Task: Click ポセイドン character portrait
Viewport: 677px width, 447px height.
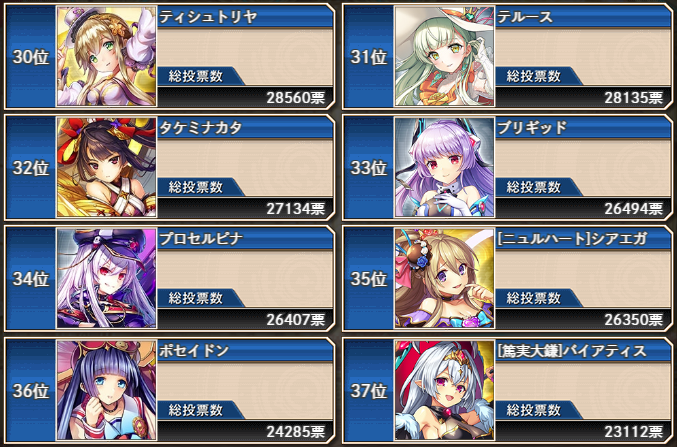Action: (106, 390)
